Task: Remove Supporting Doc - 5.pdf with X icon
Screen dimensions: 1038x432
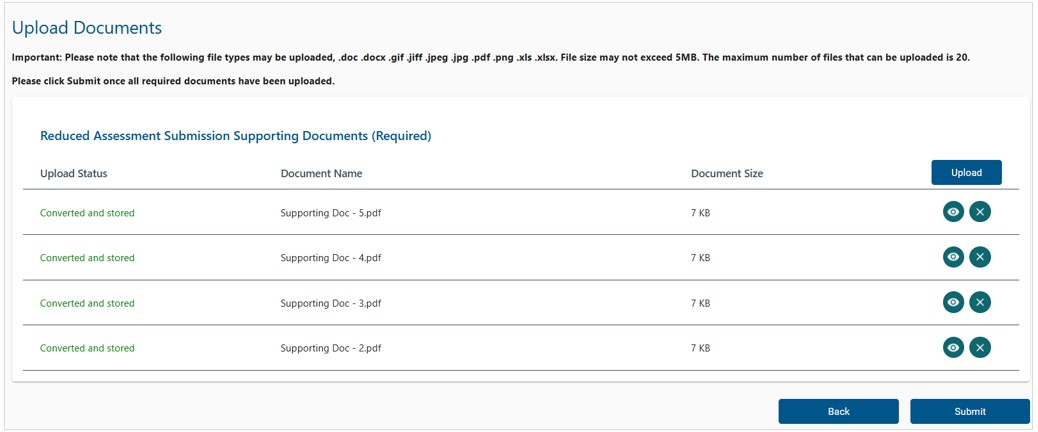Action: click(x=980, y=212)
